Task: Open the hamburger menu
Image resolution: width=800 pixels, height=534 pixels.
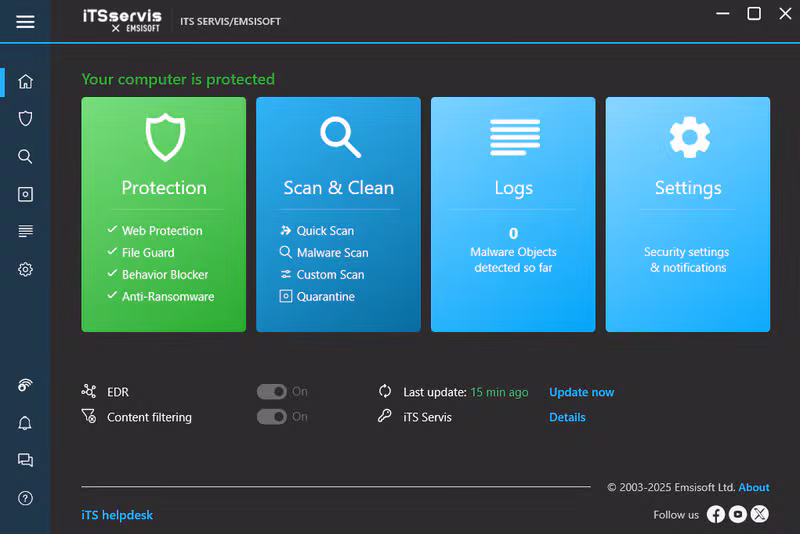Action: click(25, 21)
